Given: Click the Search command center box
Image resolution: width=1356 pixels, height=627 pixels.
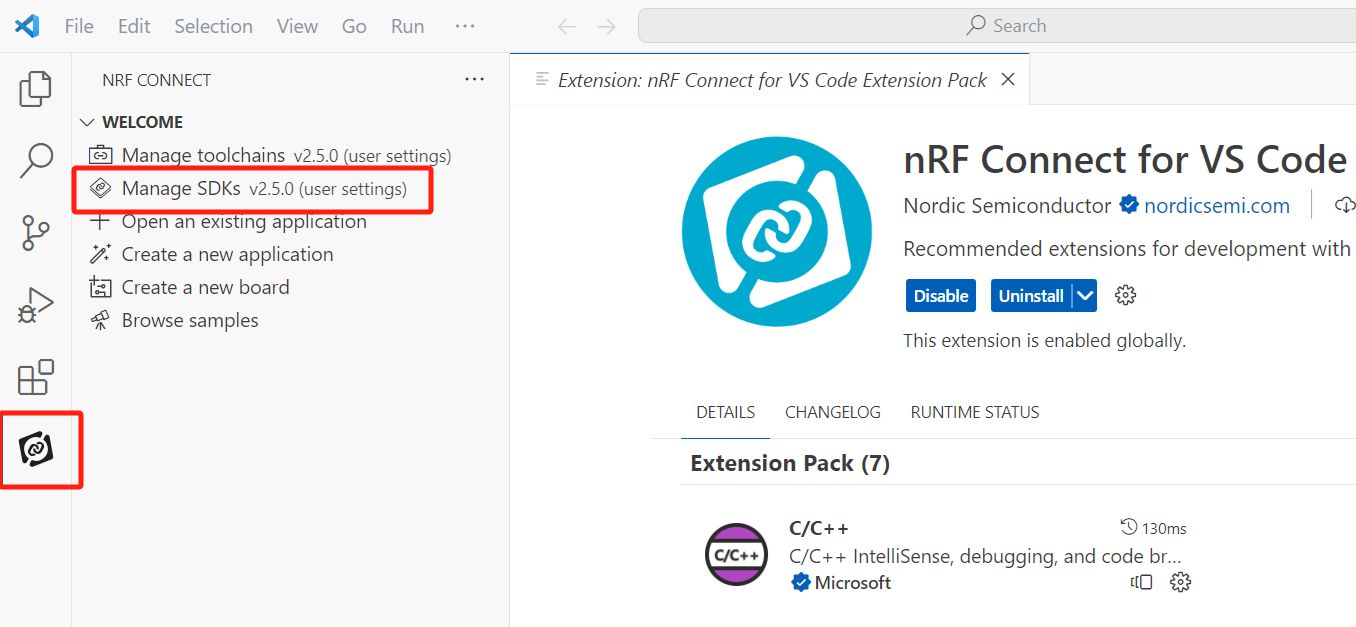Looking at the screenshot, I should 1005,26.
